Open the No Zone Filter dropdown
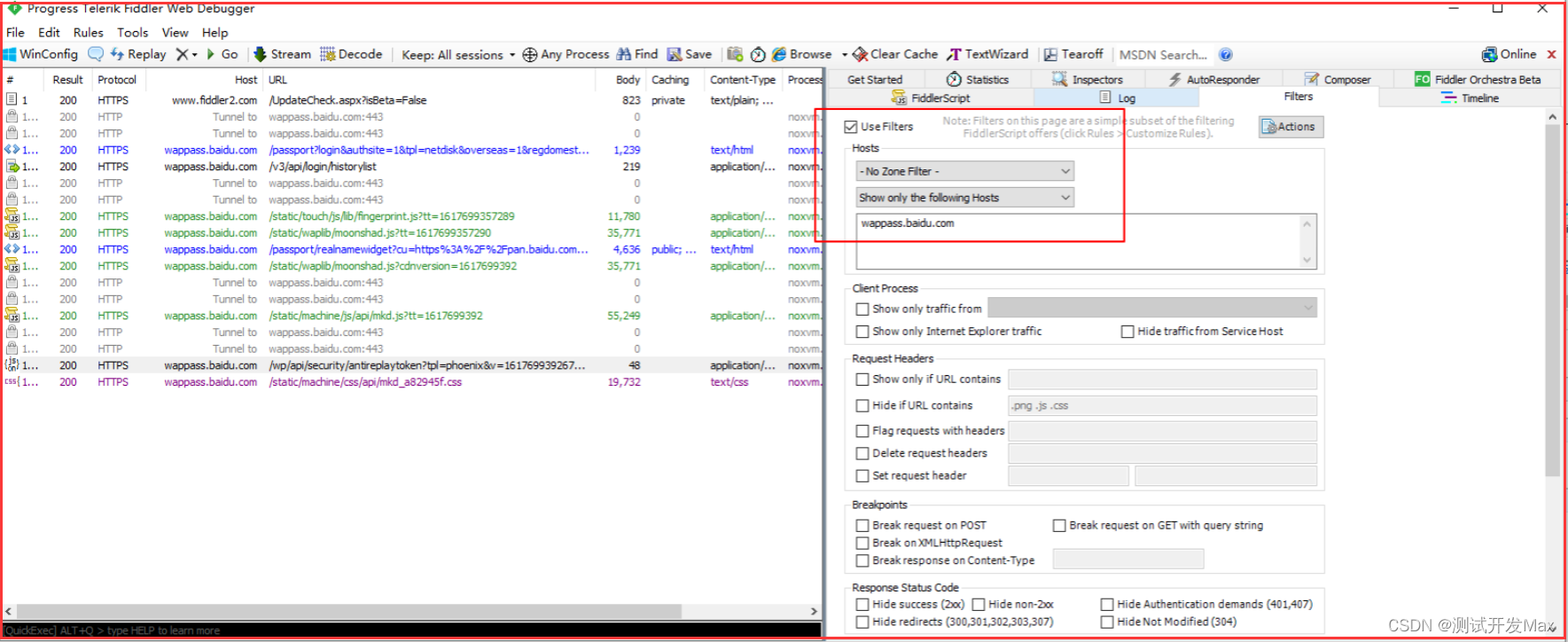1568x642 pixels. pos(965,171)
